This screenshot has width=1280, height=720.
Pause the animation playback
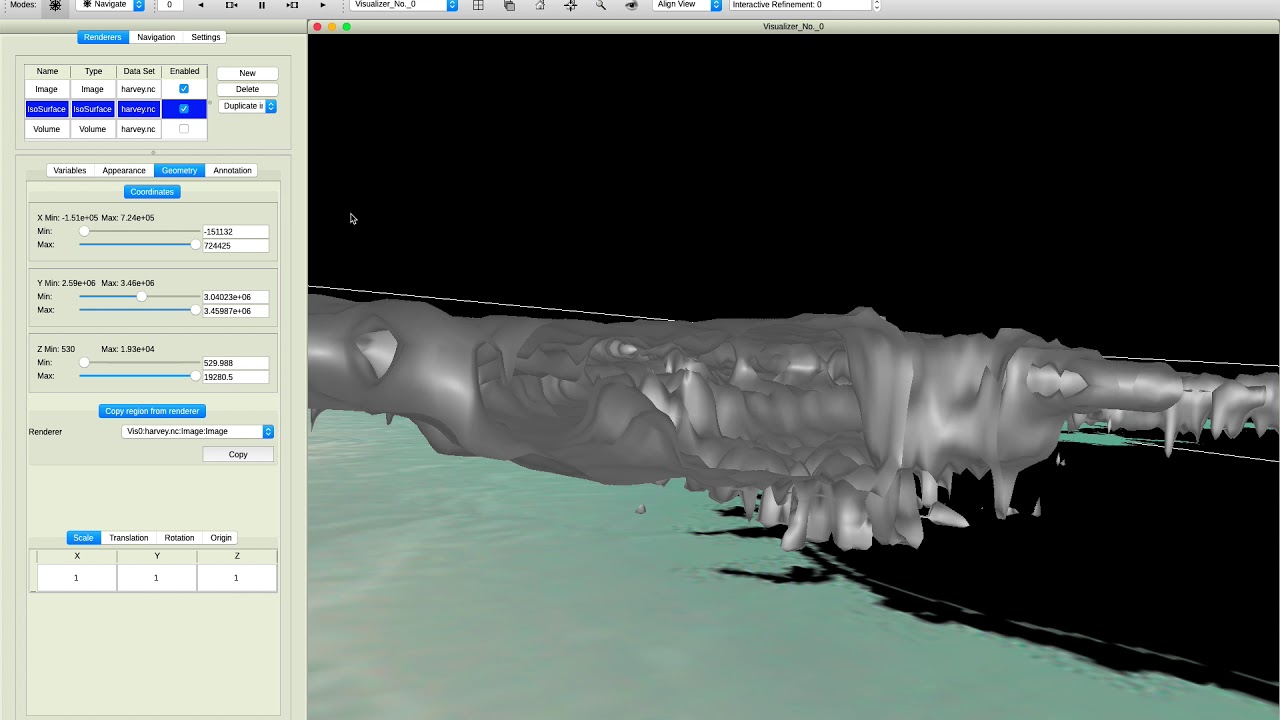[262, 5]
